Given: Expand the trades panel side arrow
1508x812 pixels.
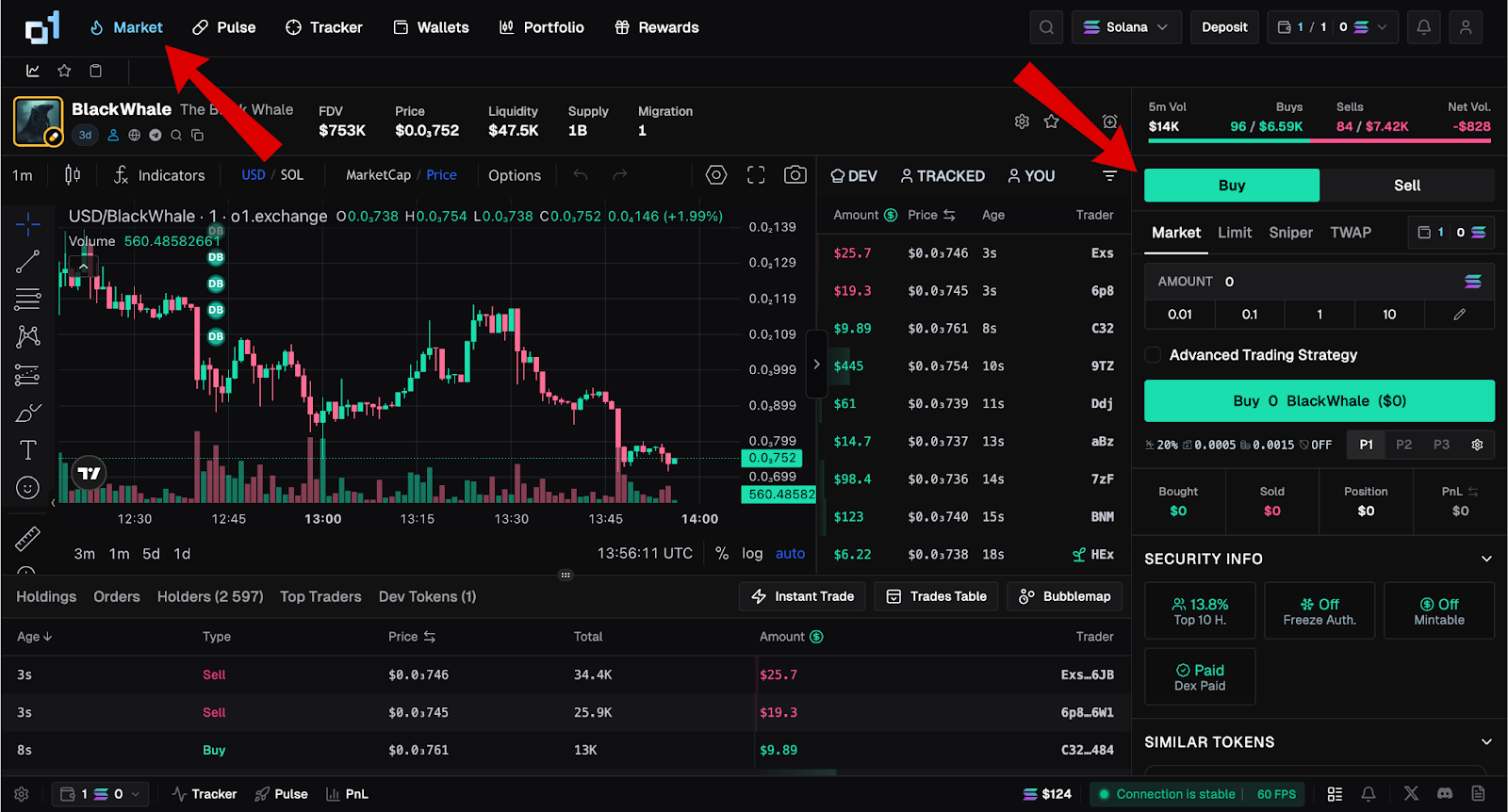Looking at the screenshot, I should tap(816, 365).
